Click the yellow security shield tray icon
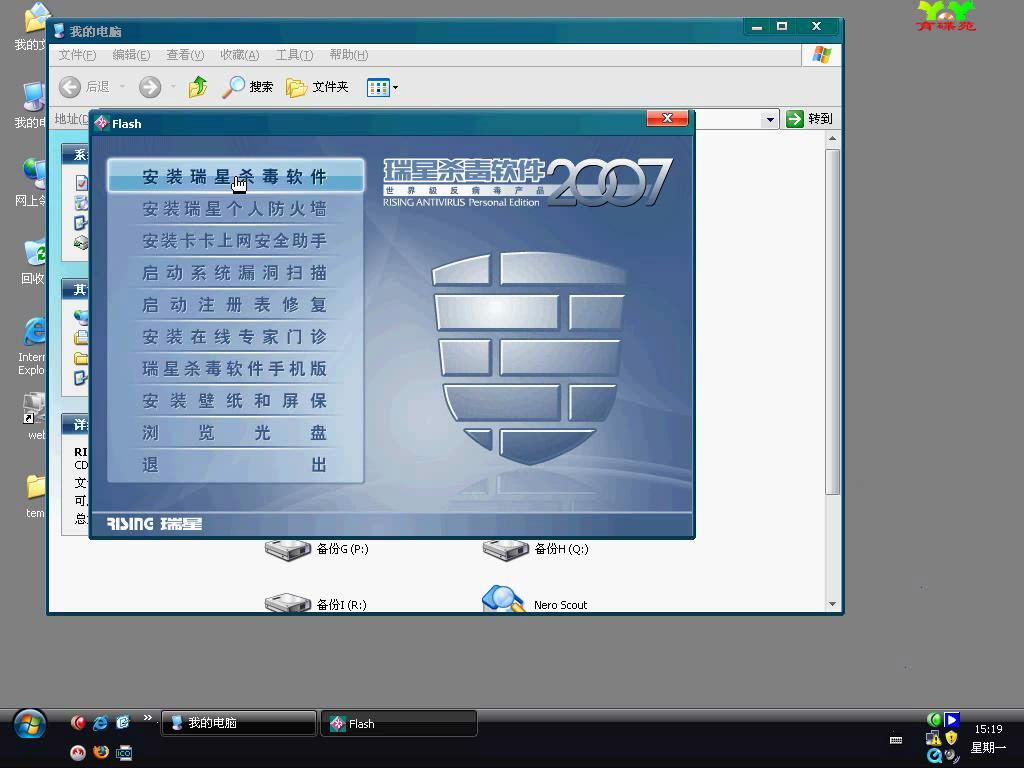 [952, 738]
